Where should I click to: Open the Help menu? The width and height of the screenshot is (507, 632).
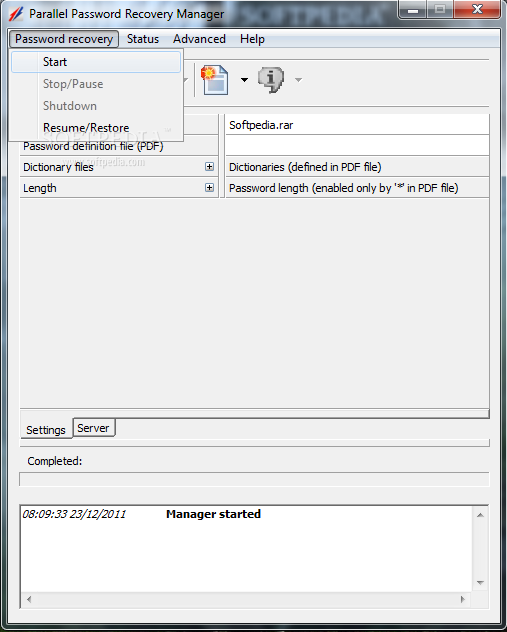pyautogui.click(x=252, y=39)
